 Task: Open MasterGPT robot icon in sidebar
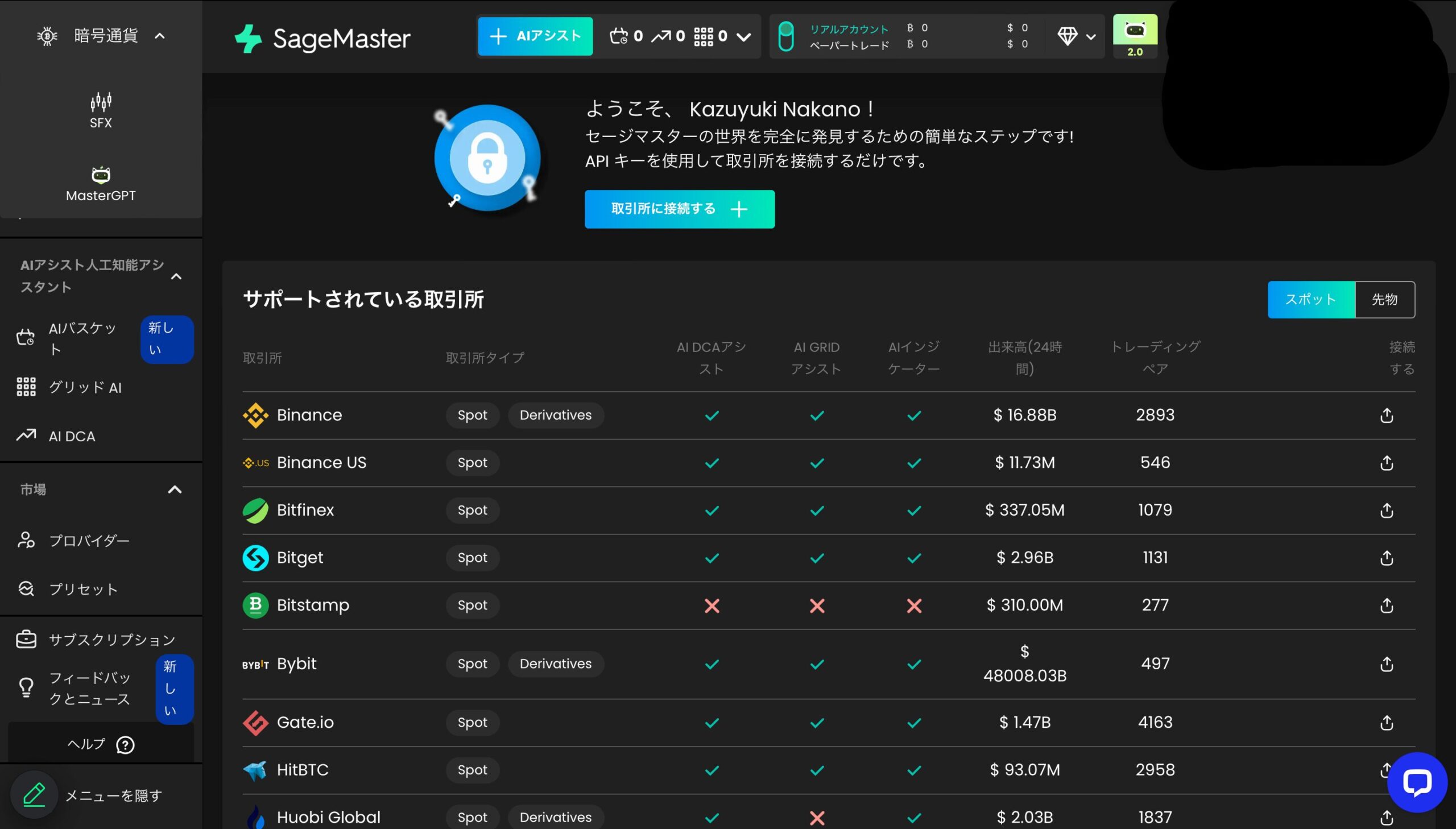[x=101, y=175]
